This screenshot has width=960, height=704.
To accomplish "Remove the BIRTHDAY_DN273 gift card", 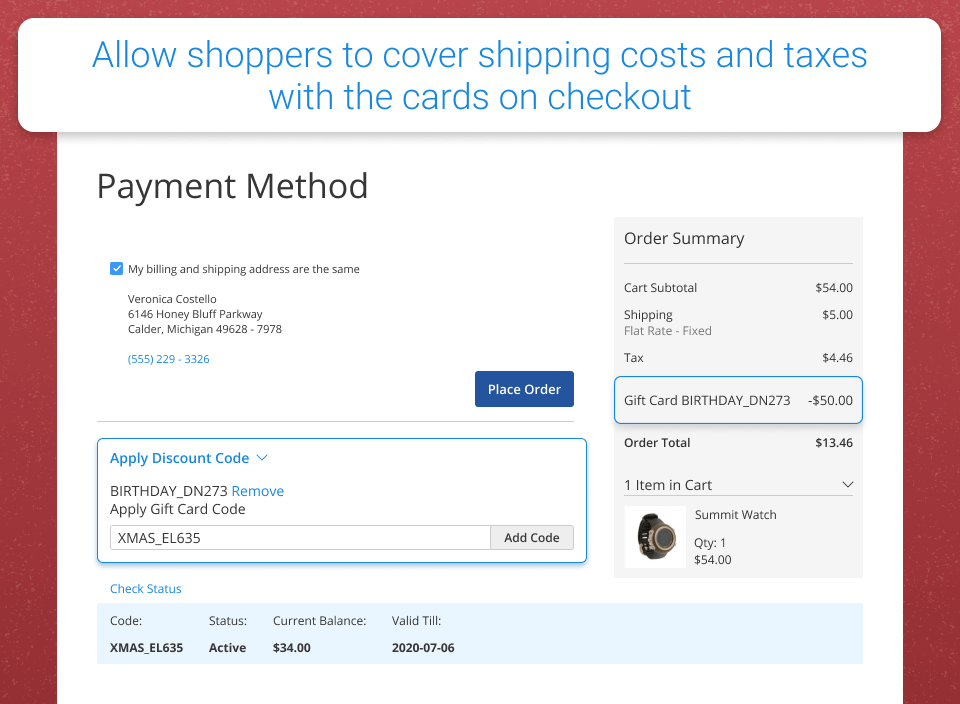I will [x=257, y=491].
